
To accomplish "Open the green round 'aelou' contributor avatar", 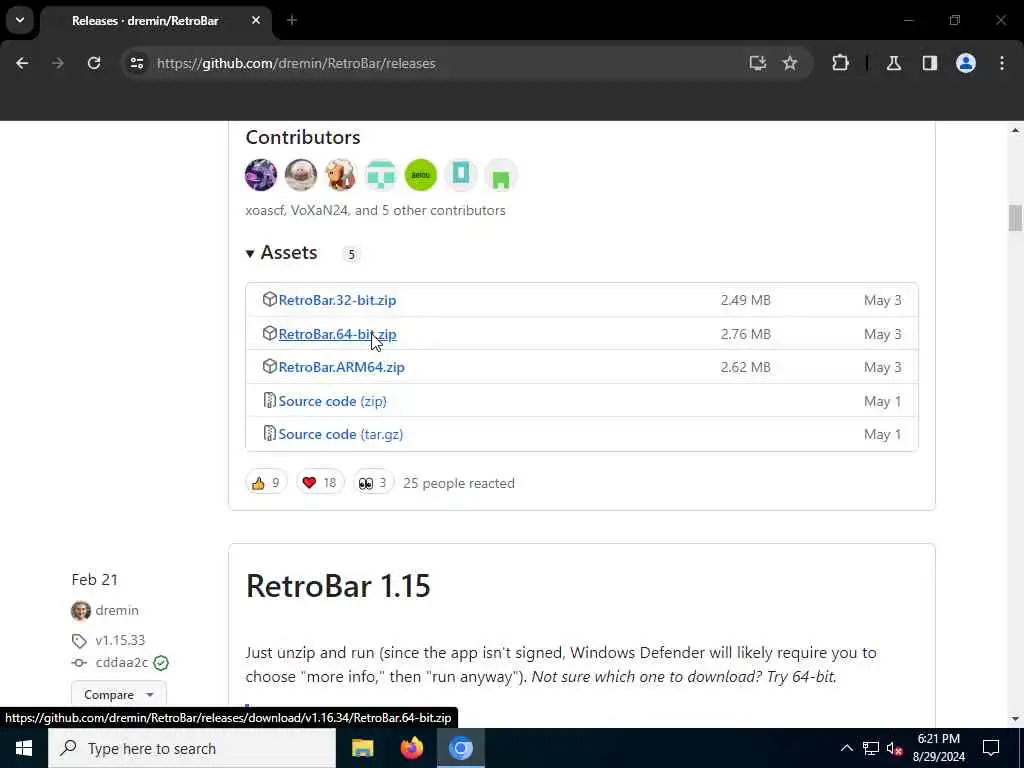I will pyautogui.click(x=421, y=175).
